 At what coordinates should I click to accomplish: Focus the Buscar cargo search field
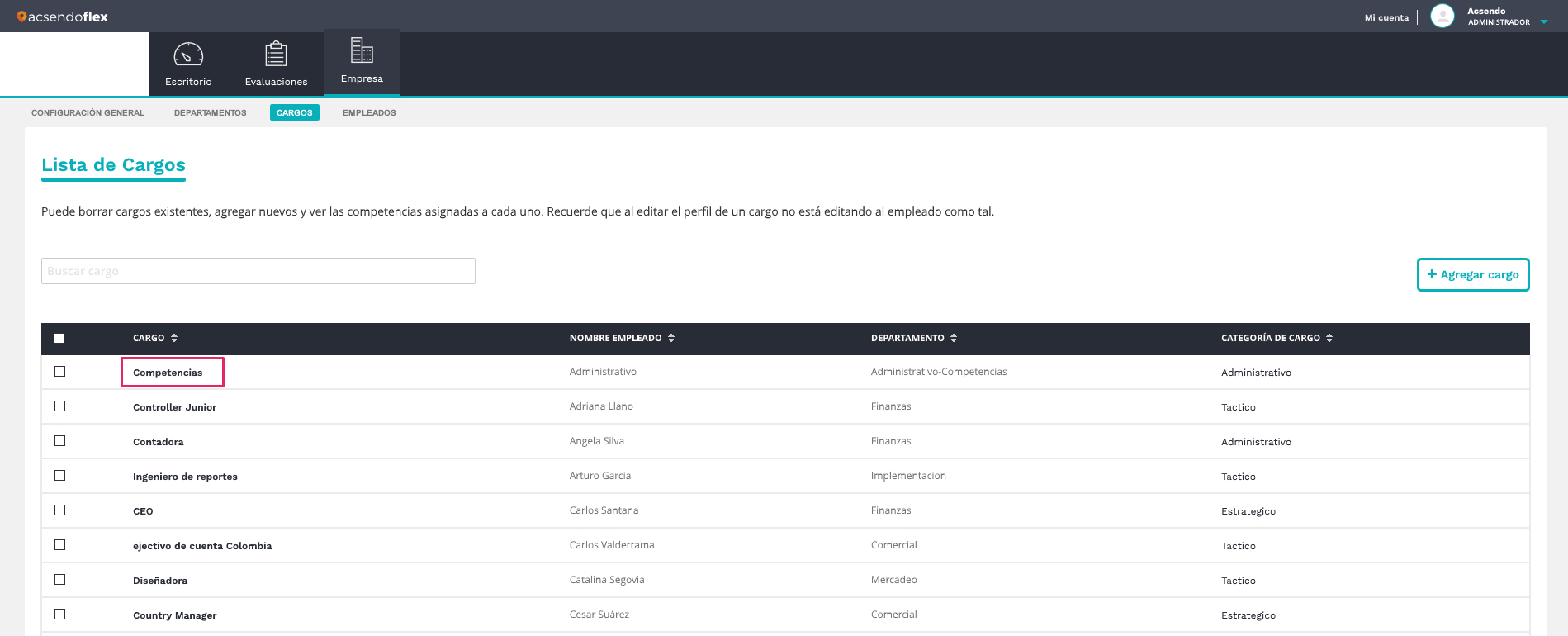(258, 271)
